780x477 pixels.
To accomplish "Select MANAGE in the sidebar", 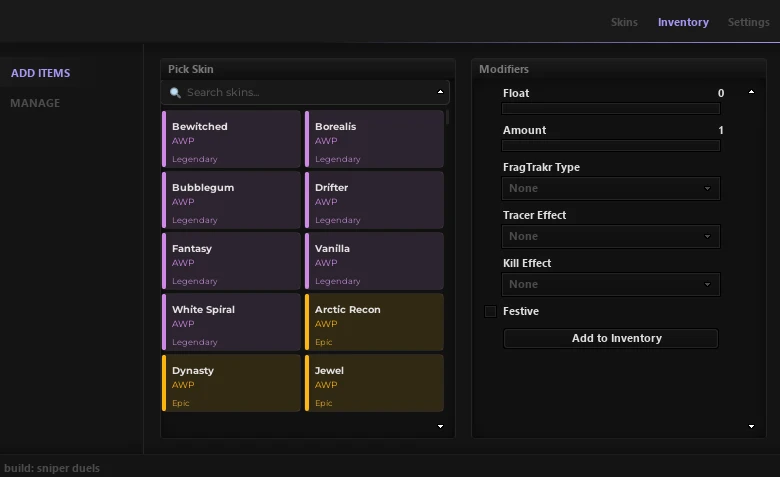I will (x=35, y=103).
